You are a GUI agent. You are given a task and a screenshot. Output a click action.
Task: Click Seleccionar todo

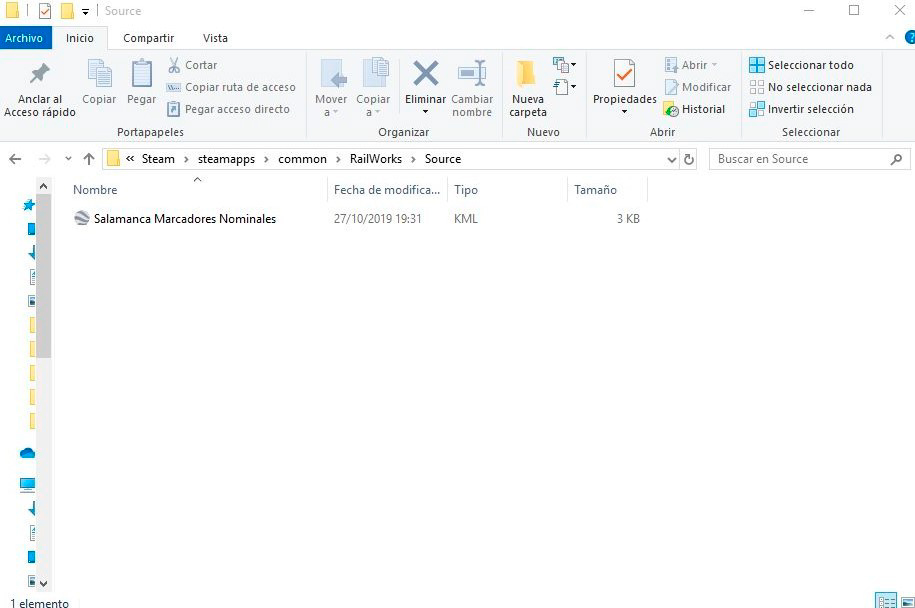[x=801, y=65]
